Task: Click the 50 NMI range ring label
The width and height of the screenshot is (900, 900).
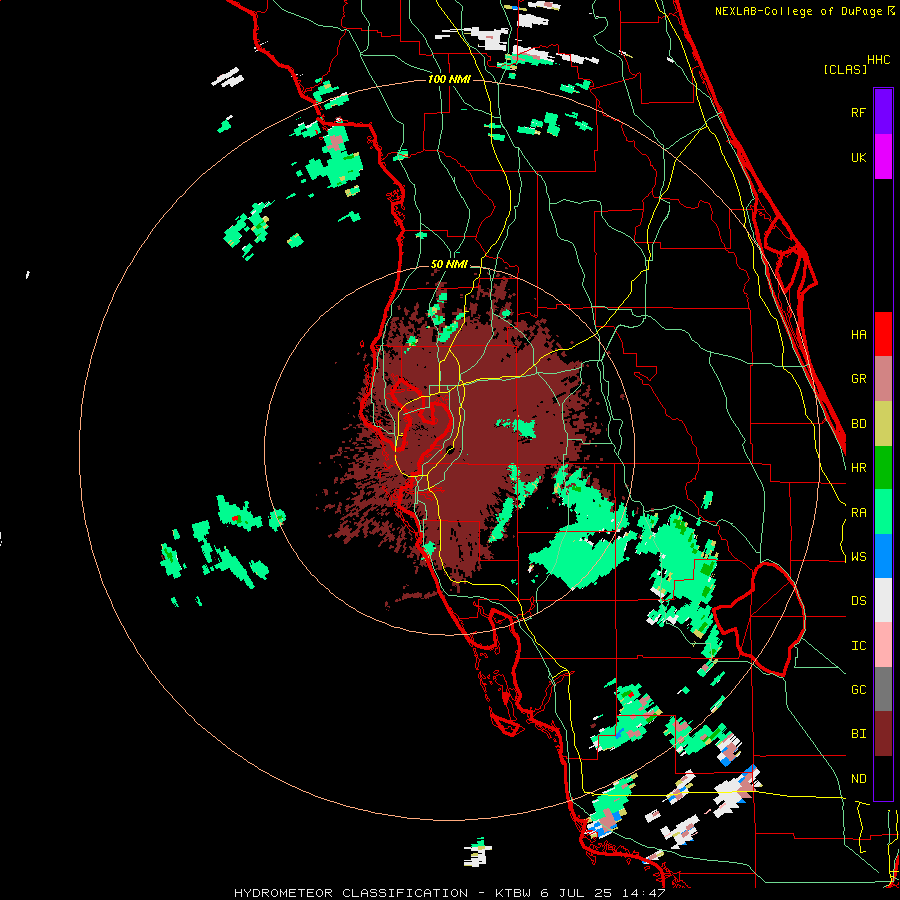Action: coord(449,264)
